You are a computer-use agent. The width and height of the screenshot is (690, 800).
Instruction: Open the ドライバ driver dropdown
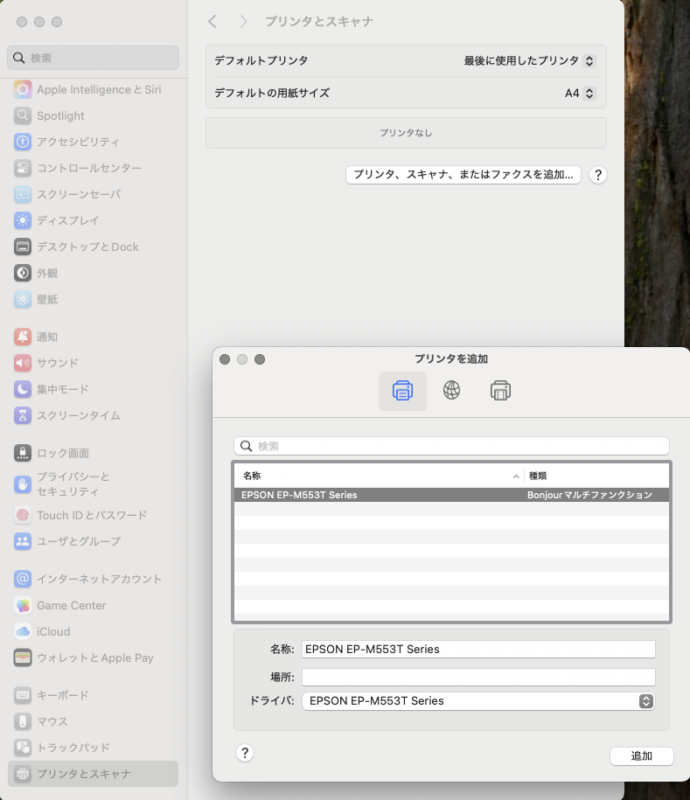pos(479,701)
